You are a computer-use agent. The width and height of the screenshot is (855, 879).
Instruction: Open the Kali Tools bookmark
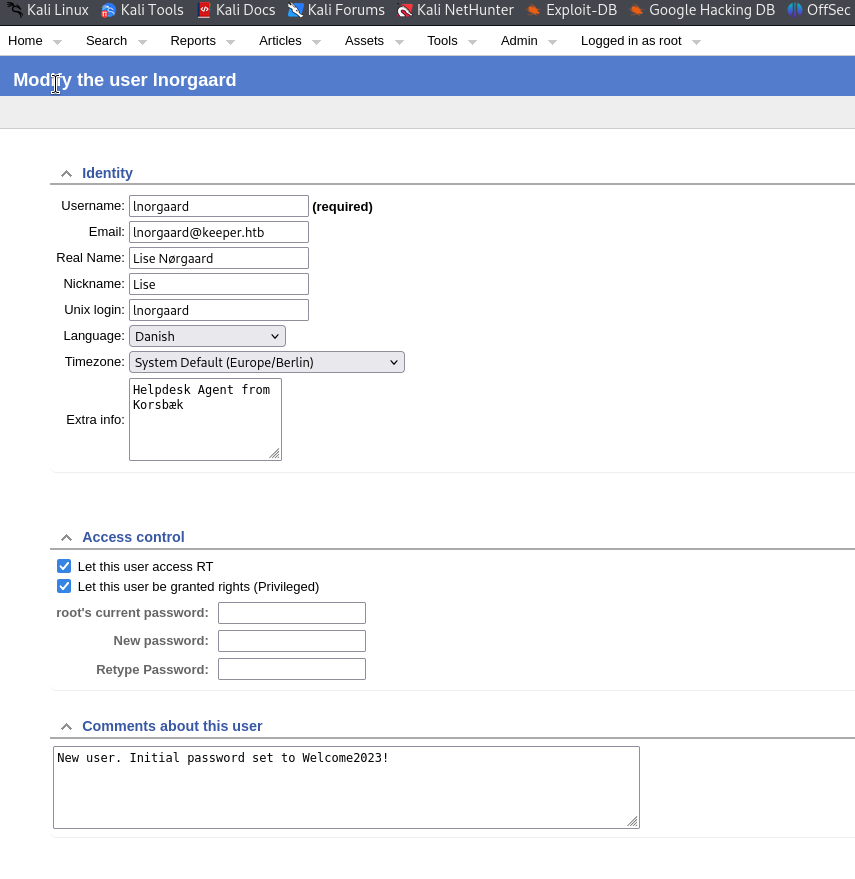tap(142, 10)
